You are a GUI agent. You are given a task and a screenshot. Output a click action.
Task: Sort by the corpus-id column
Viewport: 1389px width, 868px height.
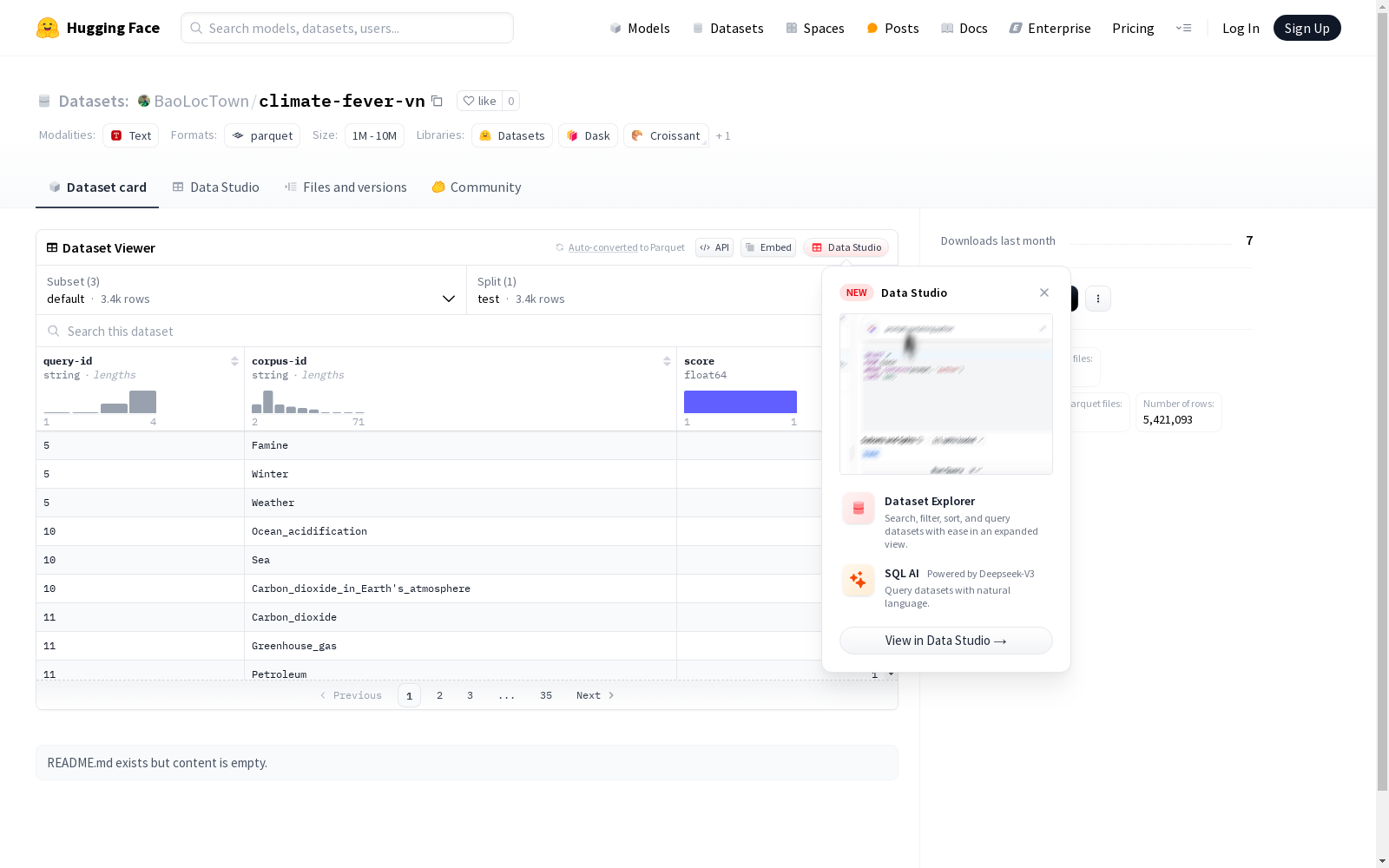[x=667, y=361]
